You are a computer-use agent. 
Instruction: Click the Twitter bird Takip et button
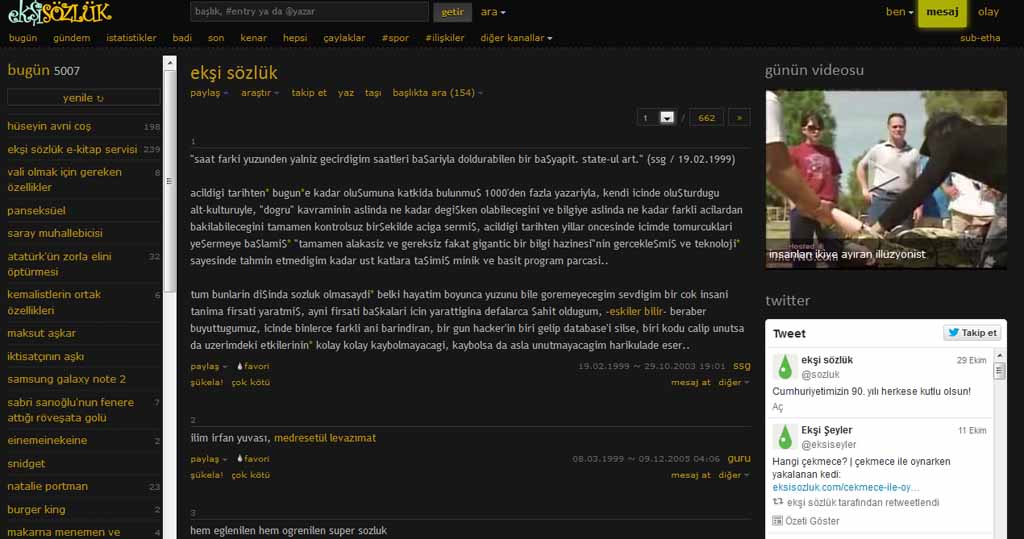point(972,333)
